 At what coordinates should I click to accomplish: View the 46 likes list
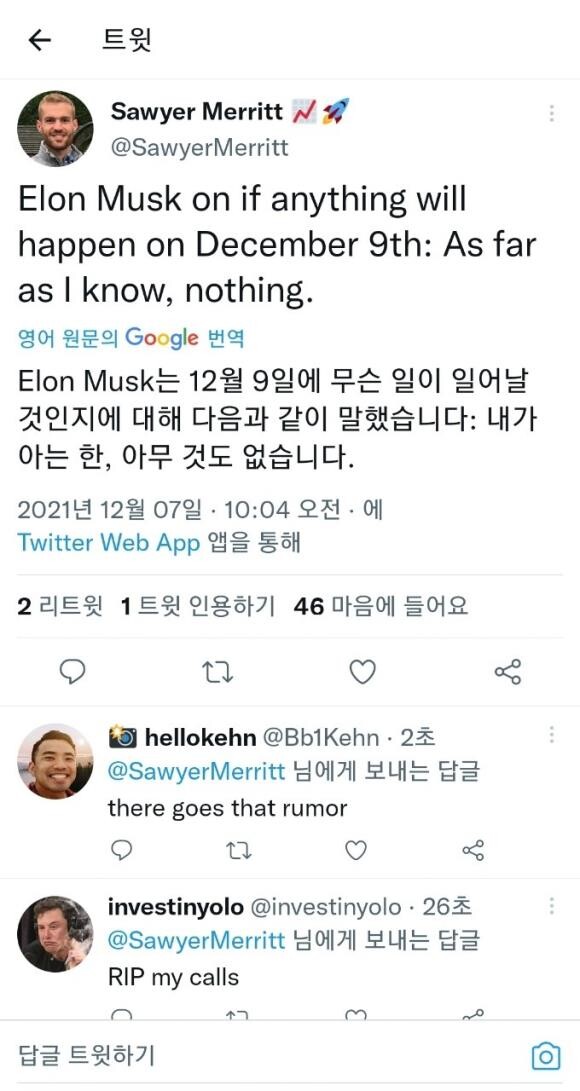[x=380, y=607]
